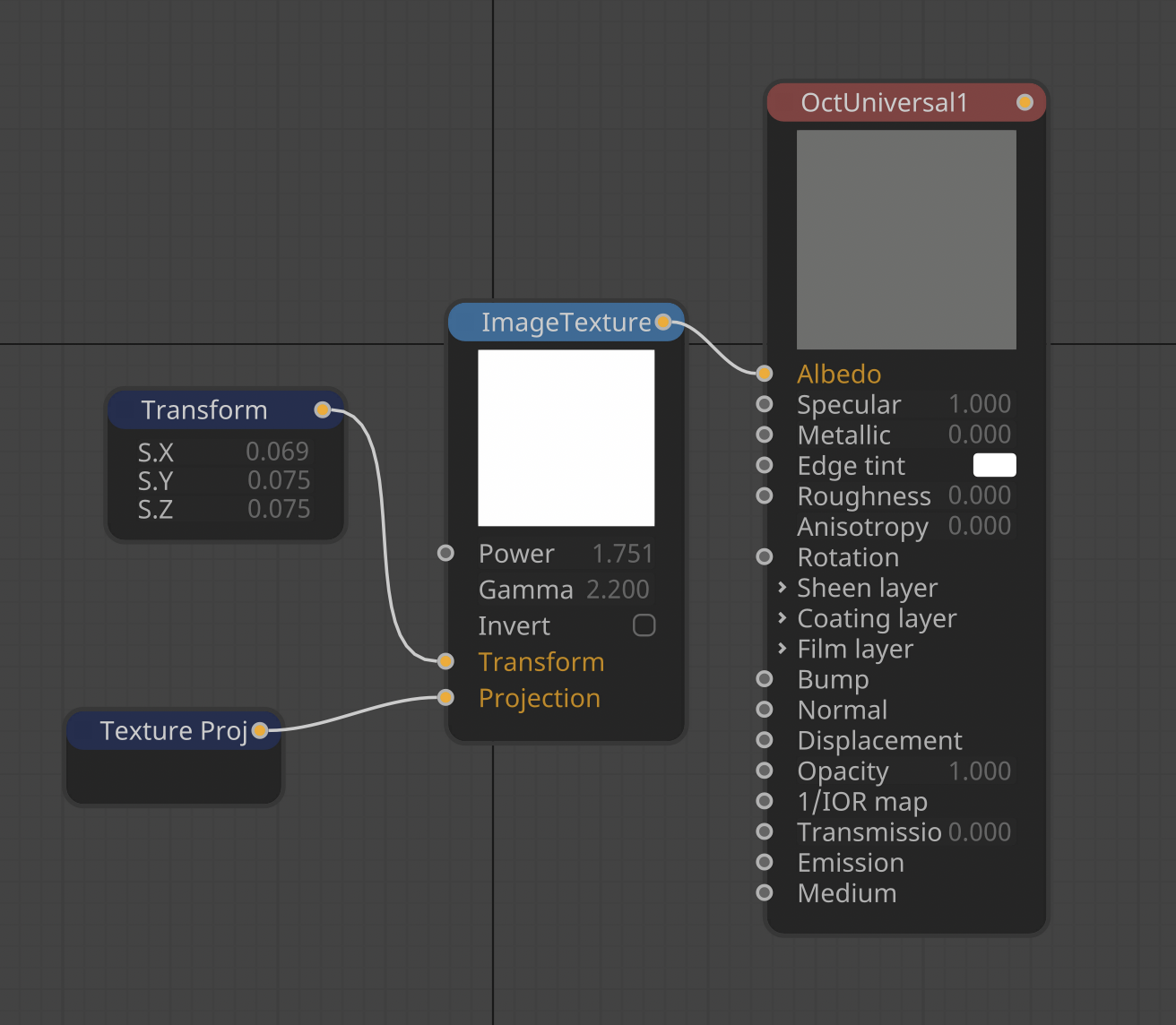
Task: Expand the Sheen layer section
Action: (783, 588)
